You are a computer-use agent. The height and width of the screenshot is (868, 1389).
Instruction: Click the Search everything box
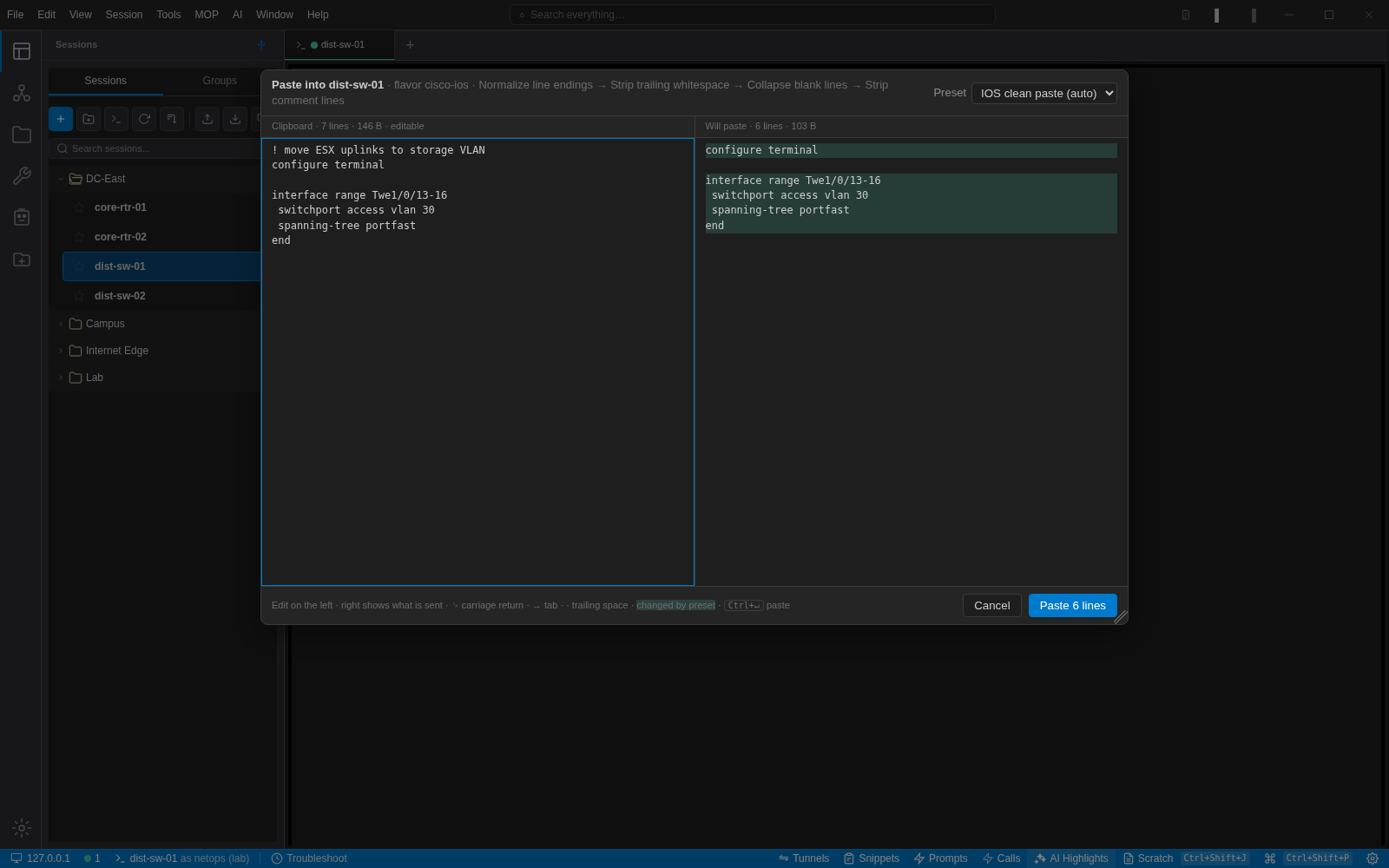[752, 15]
